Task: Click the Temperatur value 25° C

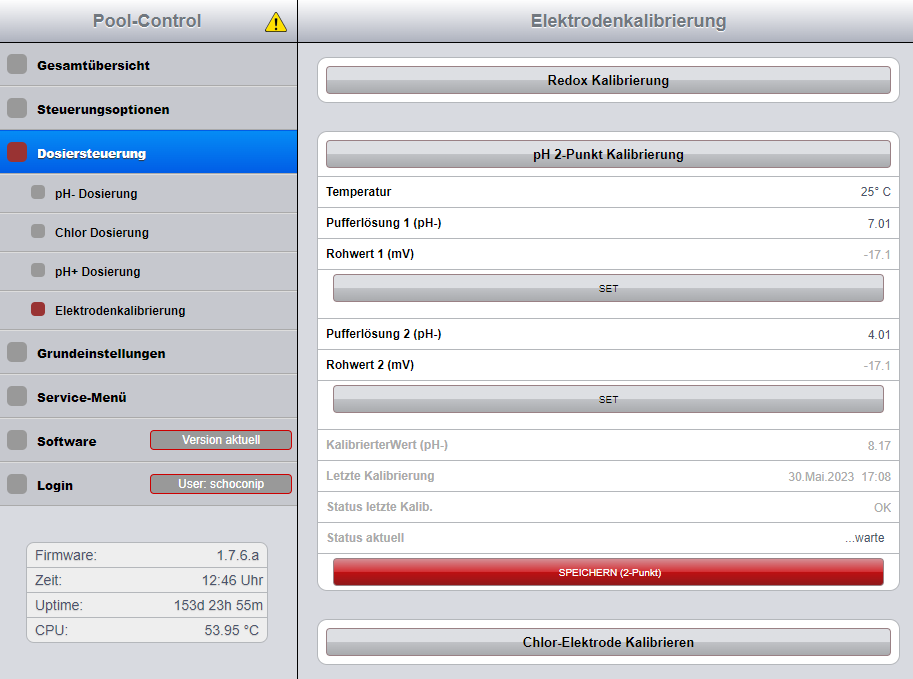Action: point(875,192)
